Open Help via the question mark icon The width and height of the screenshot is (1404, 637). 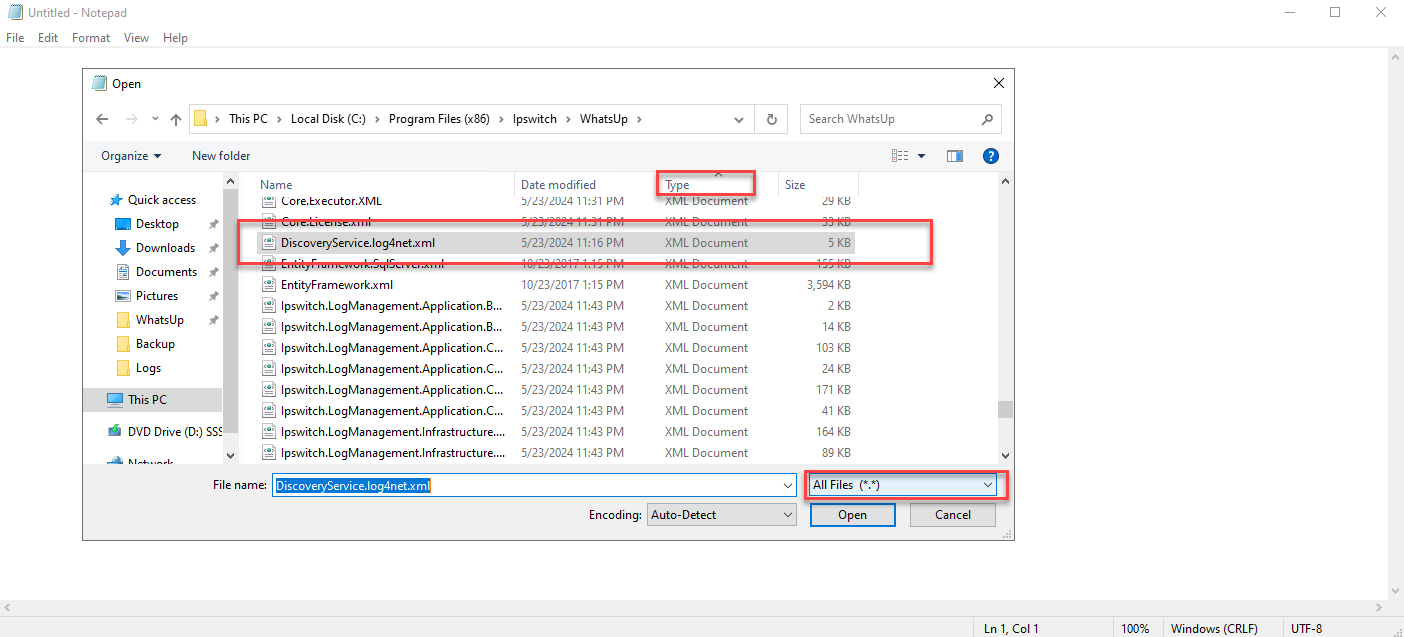tap(991, 155)
